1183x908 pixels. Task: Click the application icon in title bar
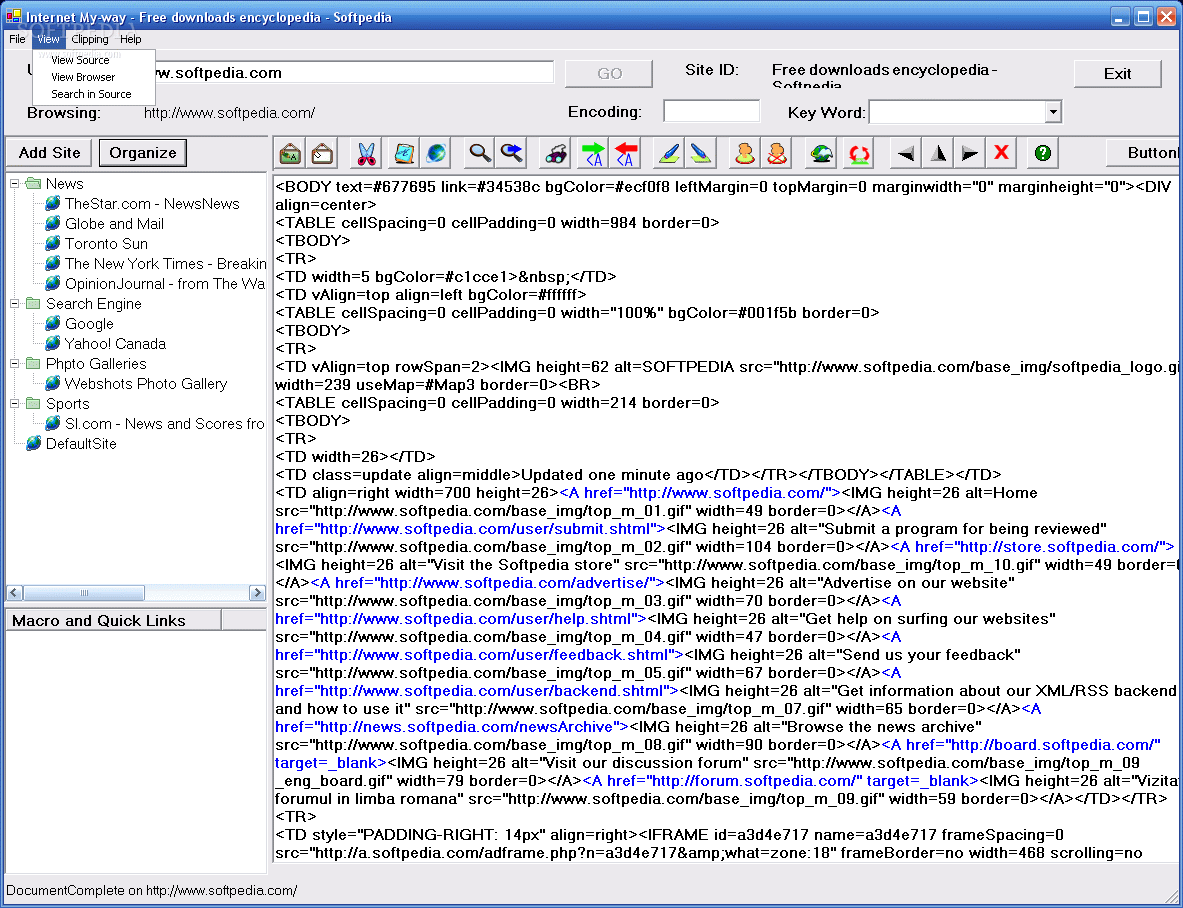pyautogui.click(x=13, y=17)
